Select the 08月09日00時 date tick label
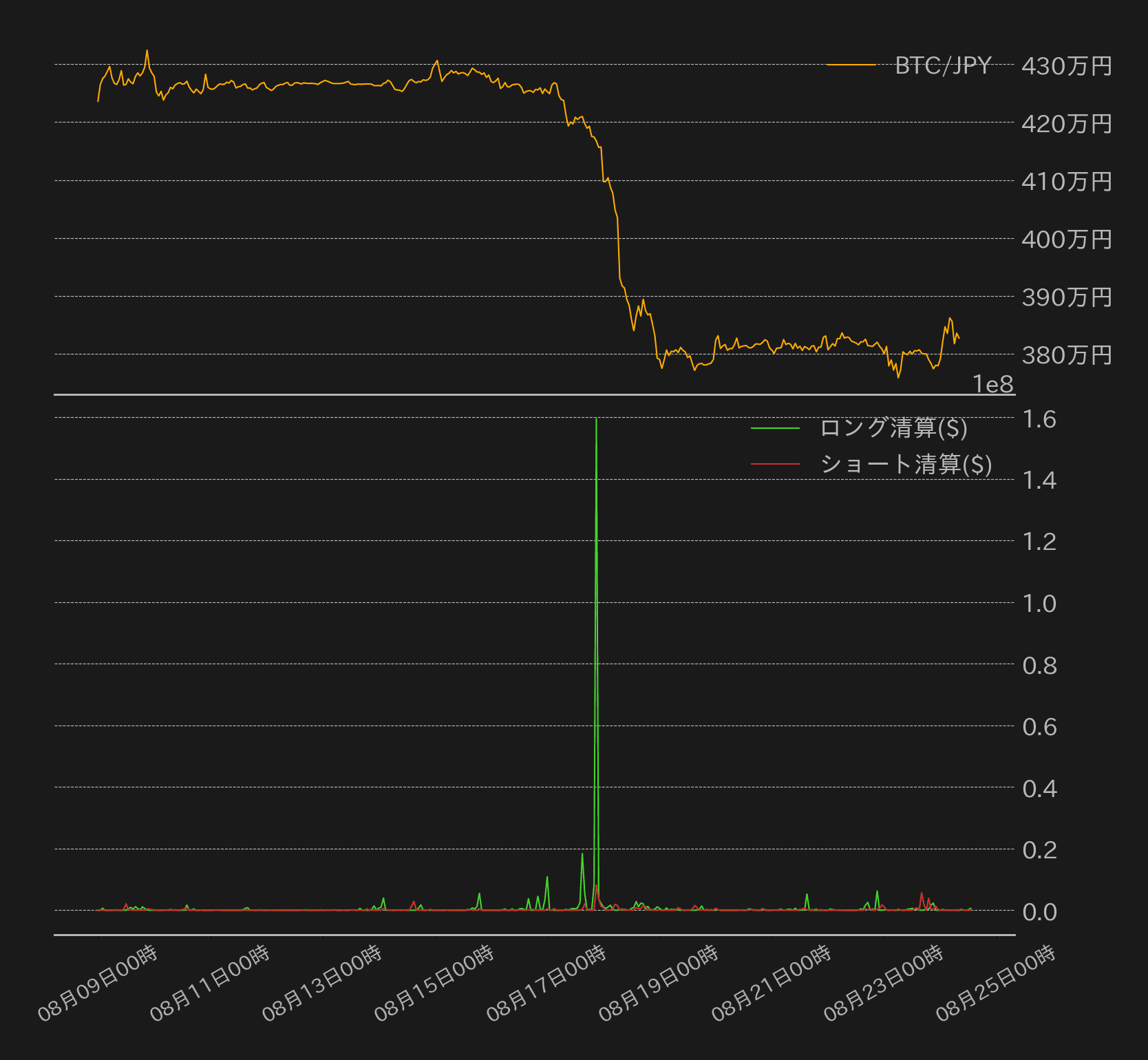 98,983
